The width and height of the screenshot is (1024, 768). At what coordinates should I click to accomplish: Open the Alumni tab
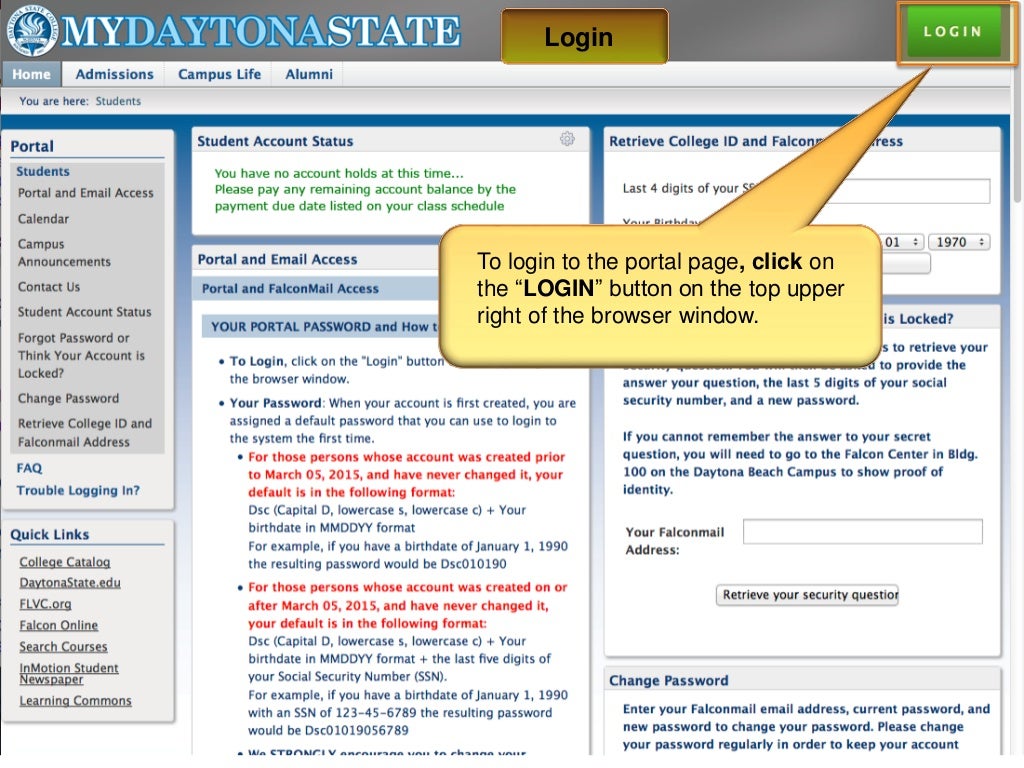click(309, 74)
